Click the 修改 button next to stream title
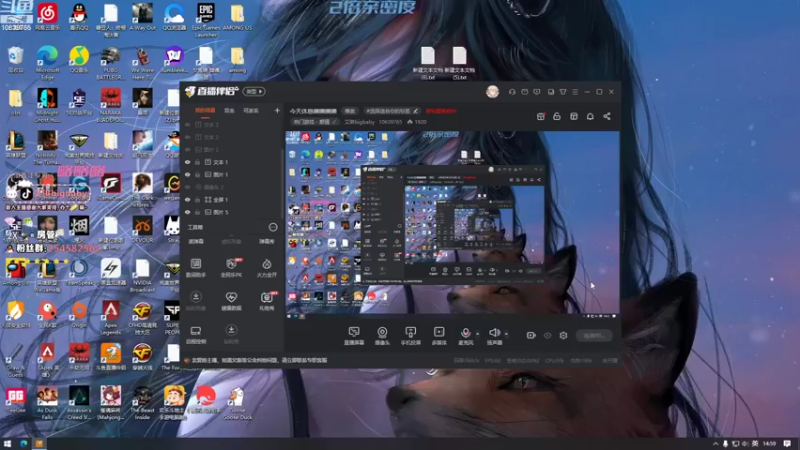This screenshot has height=450, width=800. tap(349, 111)
